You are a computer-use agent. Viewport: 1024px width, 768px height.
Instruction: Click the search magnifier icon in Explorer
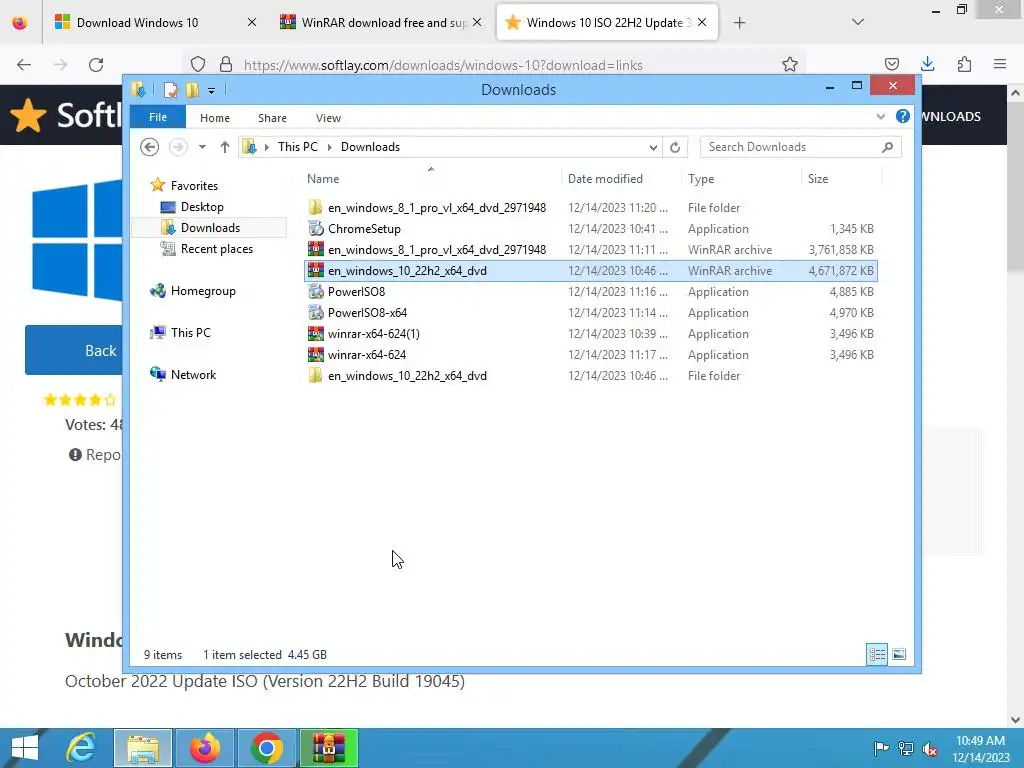[887, 147]
